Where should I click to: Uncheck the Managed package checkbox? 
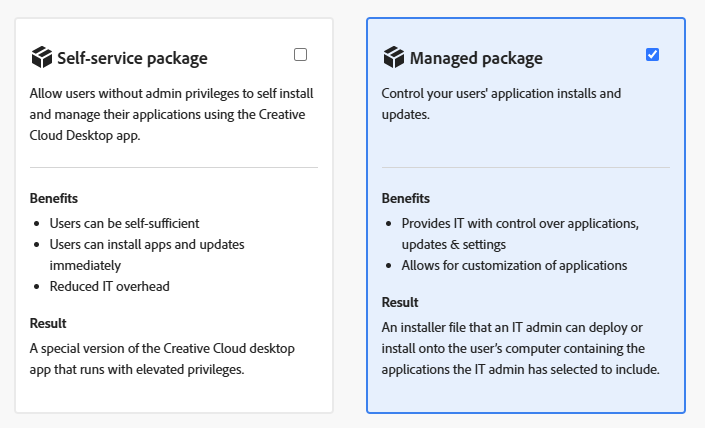(x=653, y=54)
